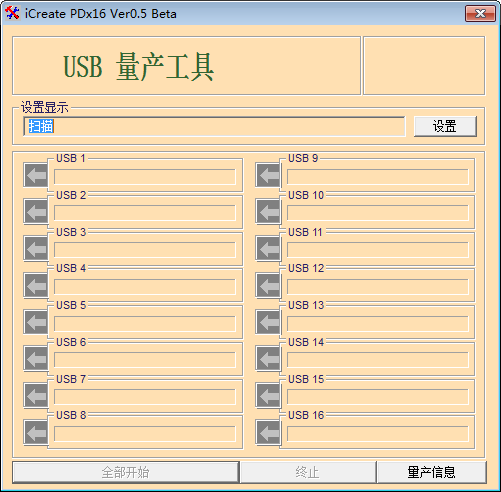The width and height of the screenshot is (501, 492).
Task: Click the arrow icon beside USB 12
Action: (268, 285)
